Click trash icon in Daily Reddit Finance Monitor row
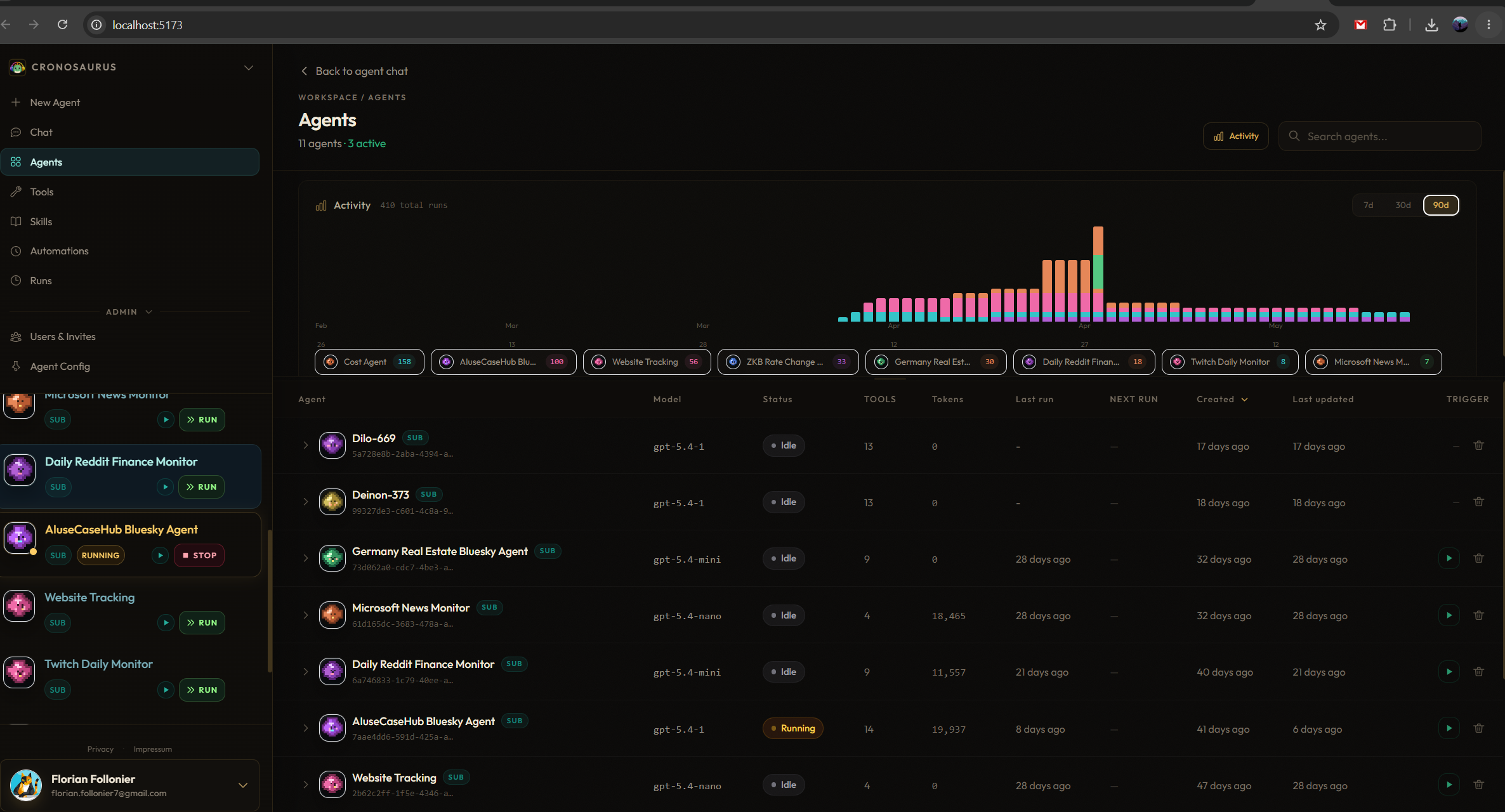 click(x=1478, y=672)
